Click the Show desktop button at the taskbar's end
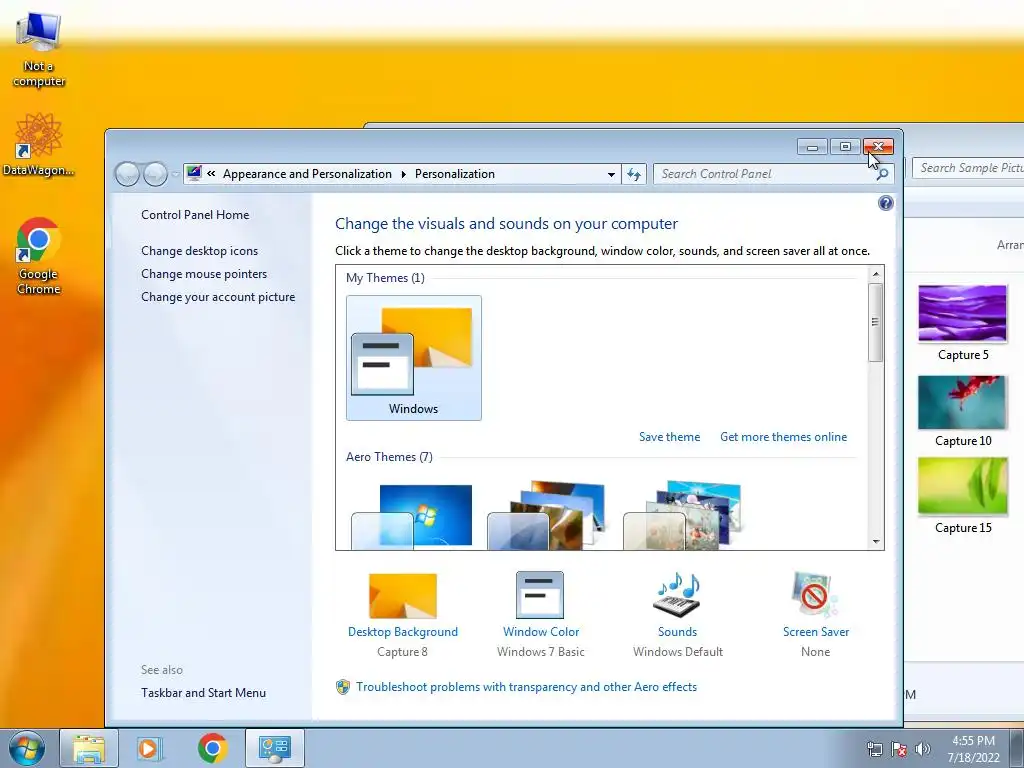Viewport: 1024px width, 768px height. (x=1016, y=748)
